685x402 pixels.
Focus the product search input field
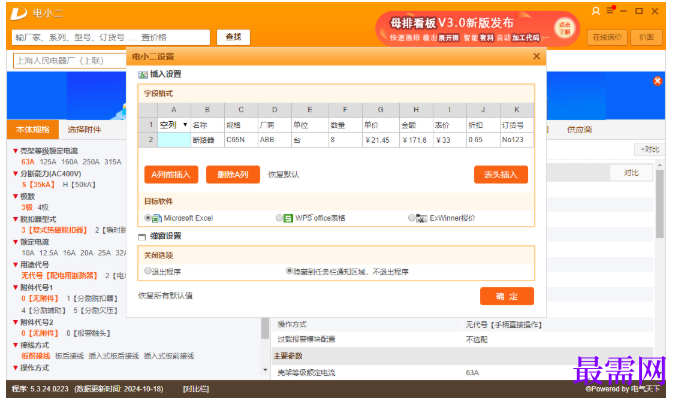tap(111, 37)
